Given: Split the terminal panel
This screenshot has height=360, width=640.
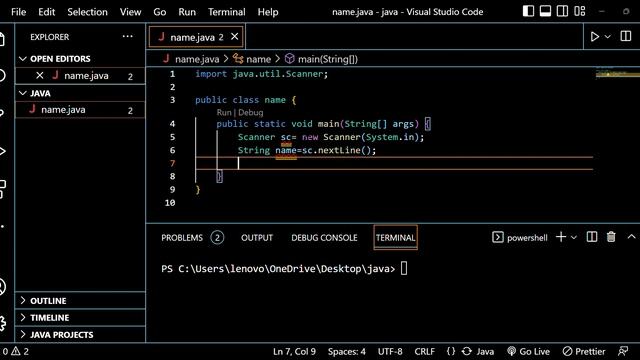Looking at the screenshot, I should pyautogui.click(x=592, y=237).
